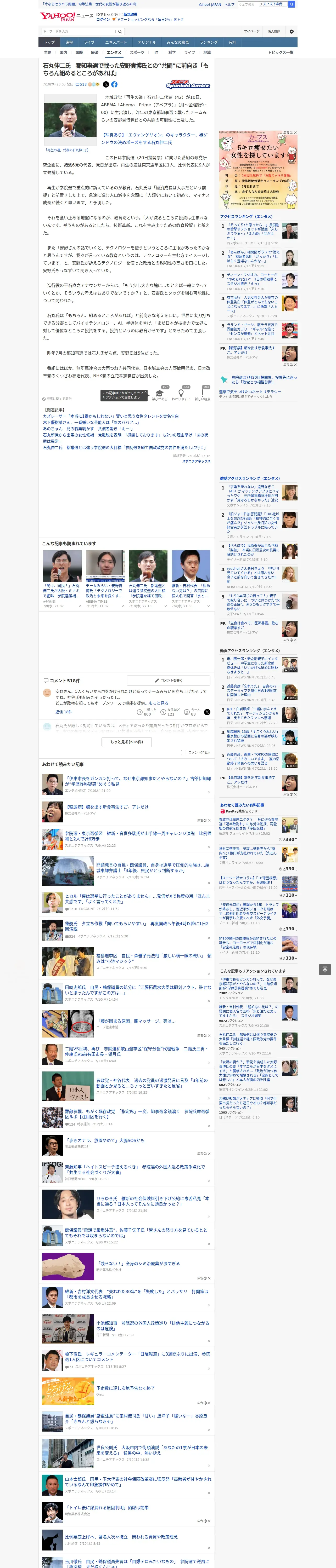This screenshot has height=1568, width=336.
Task: Click the コメントを書く button
Action: point(168,681)
